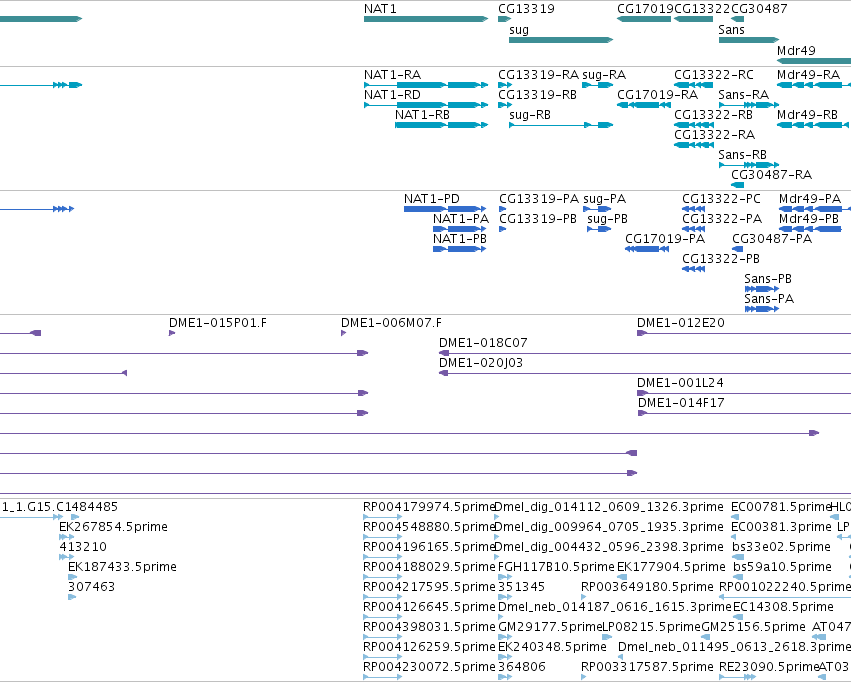851x682 pixels.
Task: Select protein CG13322-PC
Action: [694, 209]
